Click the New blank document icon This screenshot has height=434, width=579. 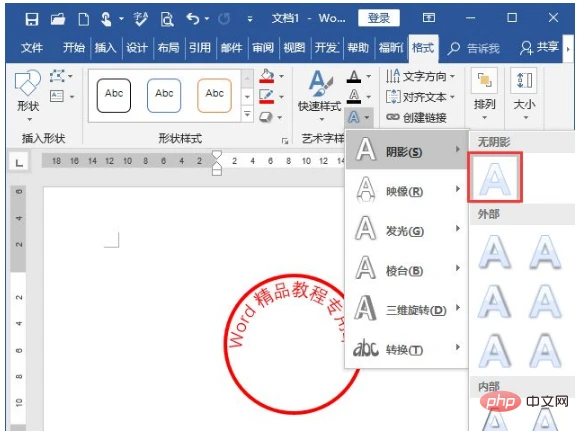(x=83, y=18)
